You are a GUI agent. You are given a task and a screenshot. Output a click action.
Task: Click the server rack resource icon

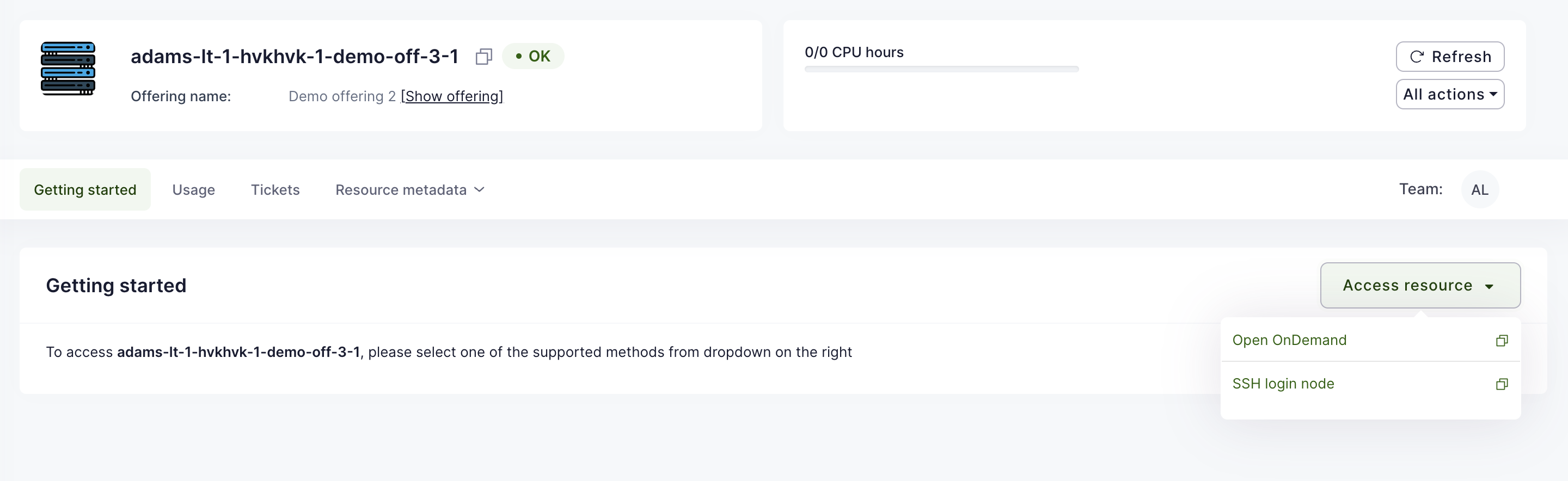[68, 68]
